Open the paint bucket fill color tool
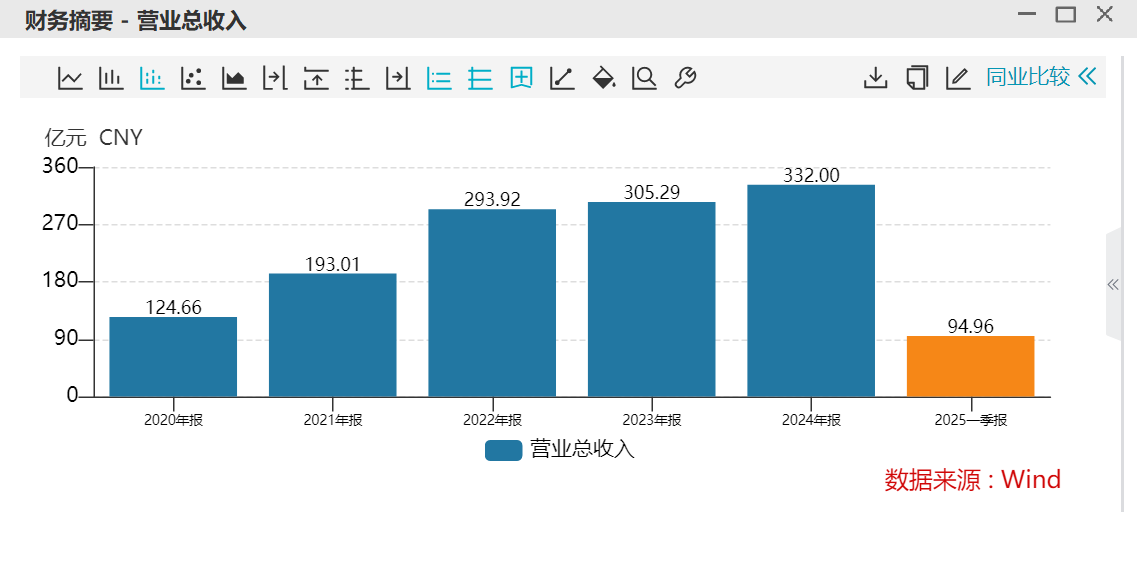 click(603, 78)
